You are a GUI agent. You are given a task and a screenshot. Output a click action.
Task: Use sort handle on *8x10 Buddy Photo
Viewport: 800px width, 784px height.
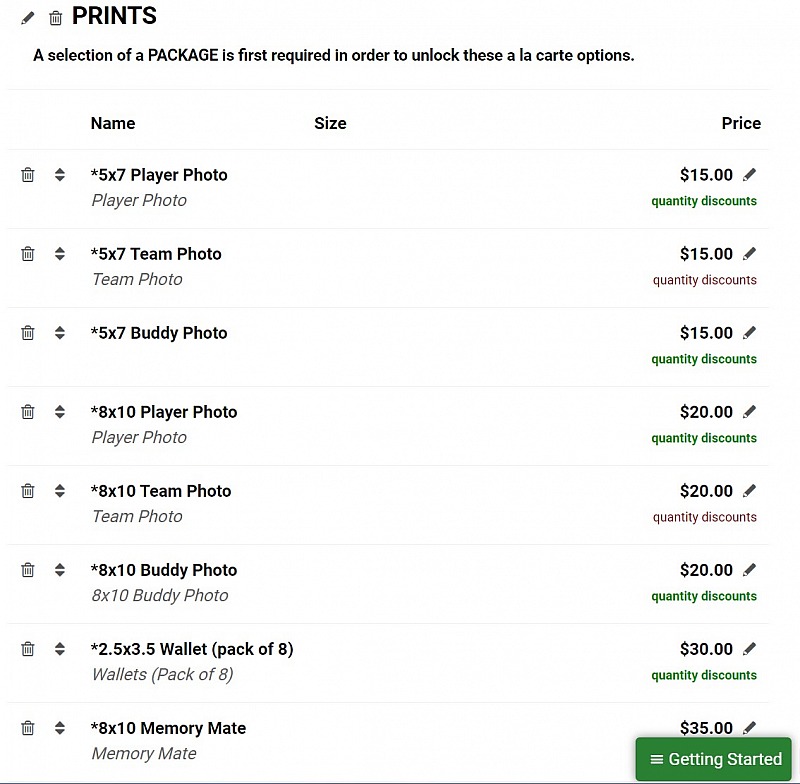click(x=60, y=570)
